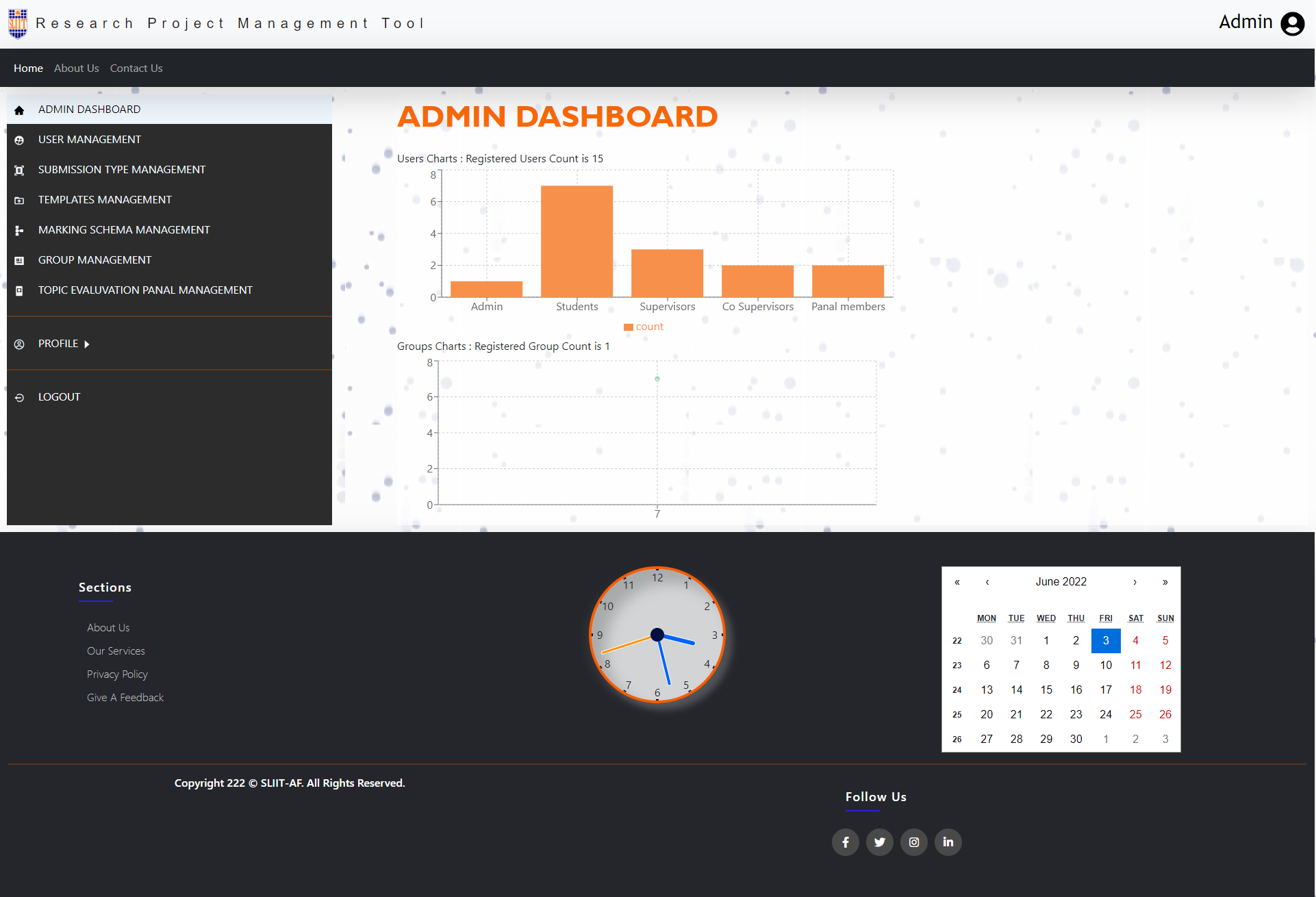Open Submission Type Management section
The height and width of the screenshot is (897, 1316).
pos(169,170)
